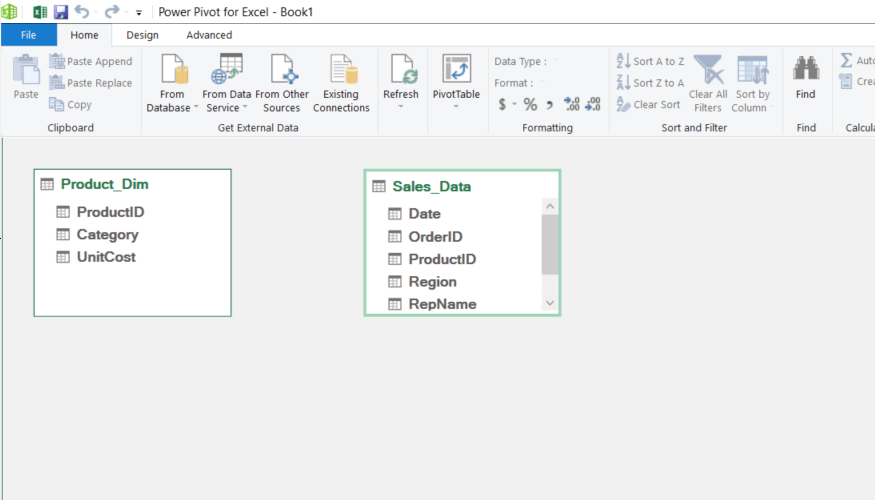Expand the From Data Service dropdown arrow
Image resolution: width=875 pixels, height=500 pixels.
tap(244, 107)
